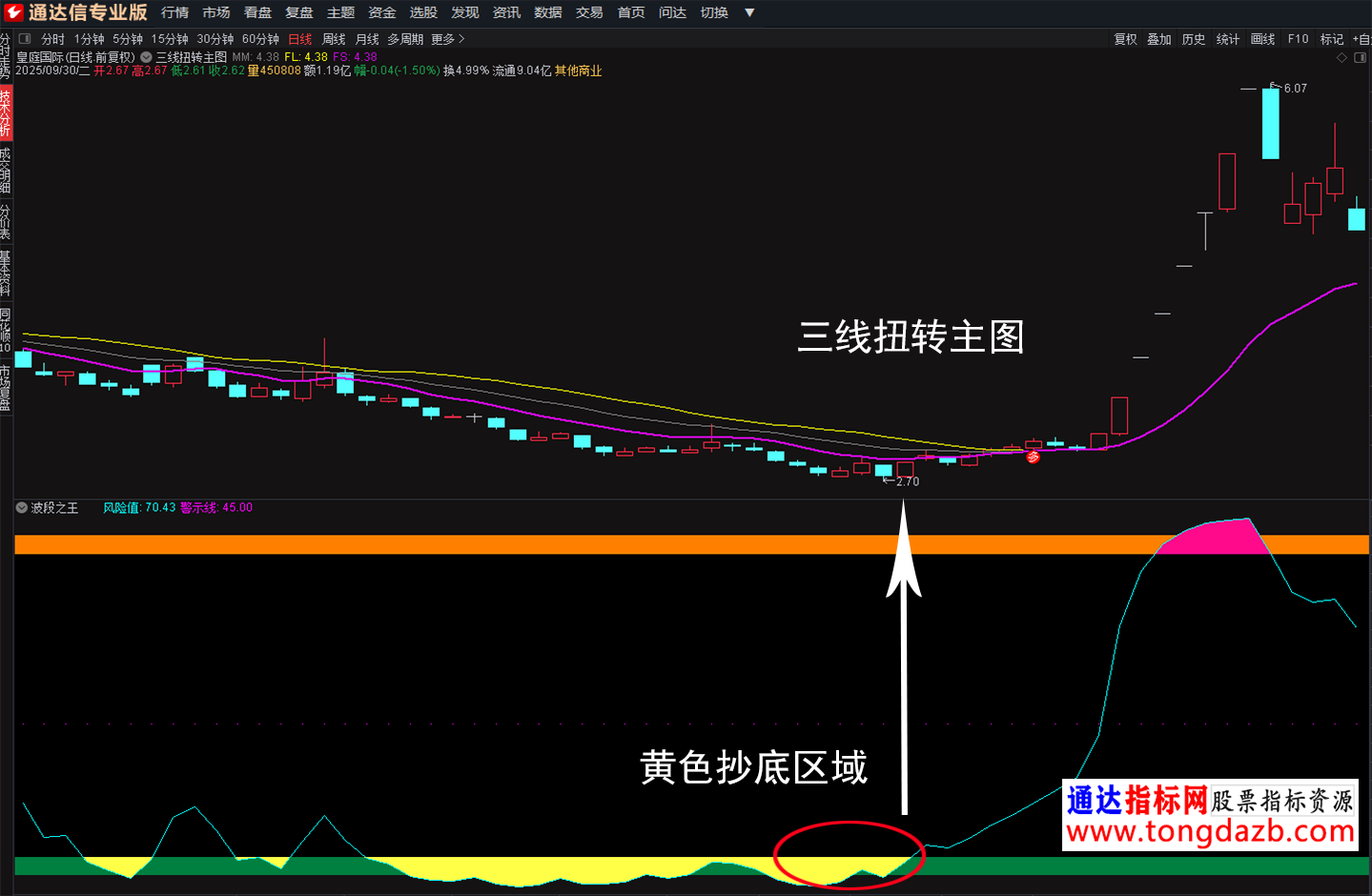Open the 交易 menu
The width and height of the screenshot is (1372, 896).
tap(589, 12)
